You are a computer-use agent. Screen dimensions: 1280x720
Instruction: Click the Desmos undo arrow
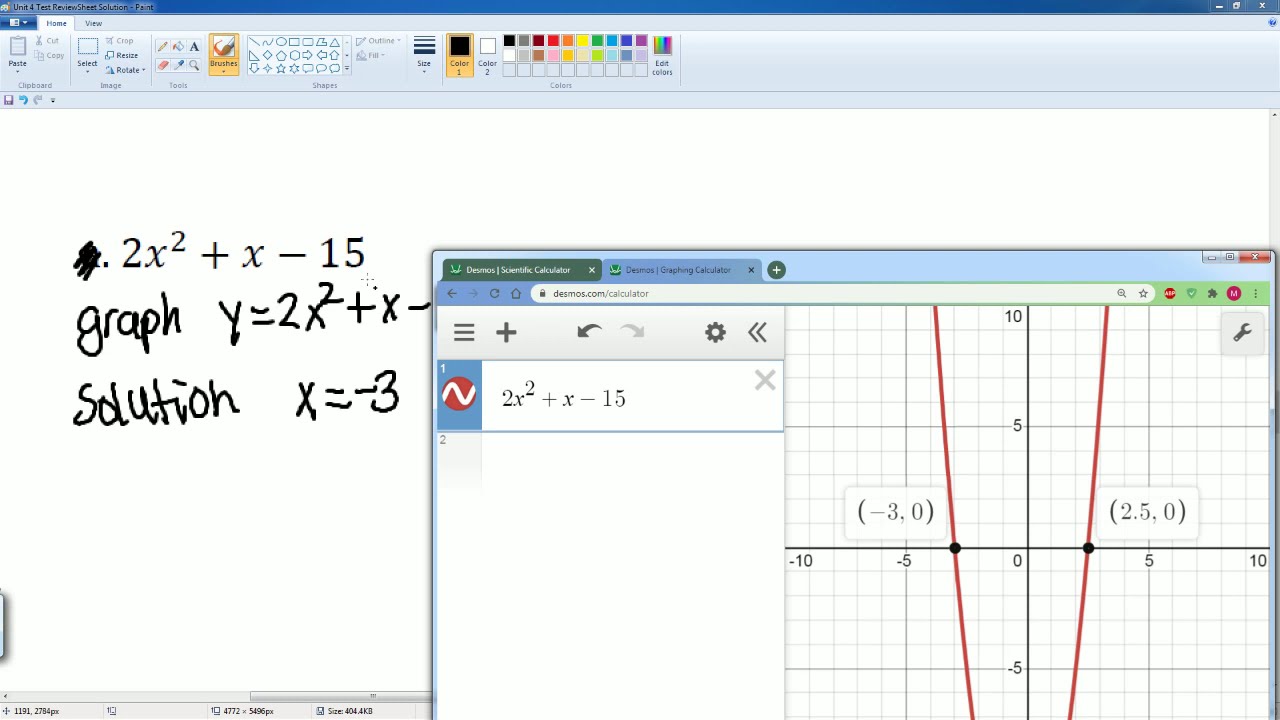point(589,332)
